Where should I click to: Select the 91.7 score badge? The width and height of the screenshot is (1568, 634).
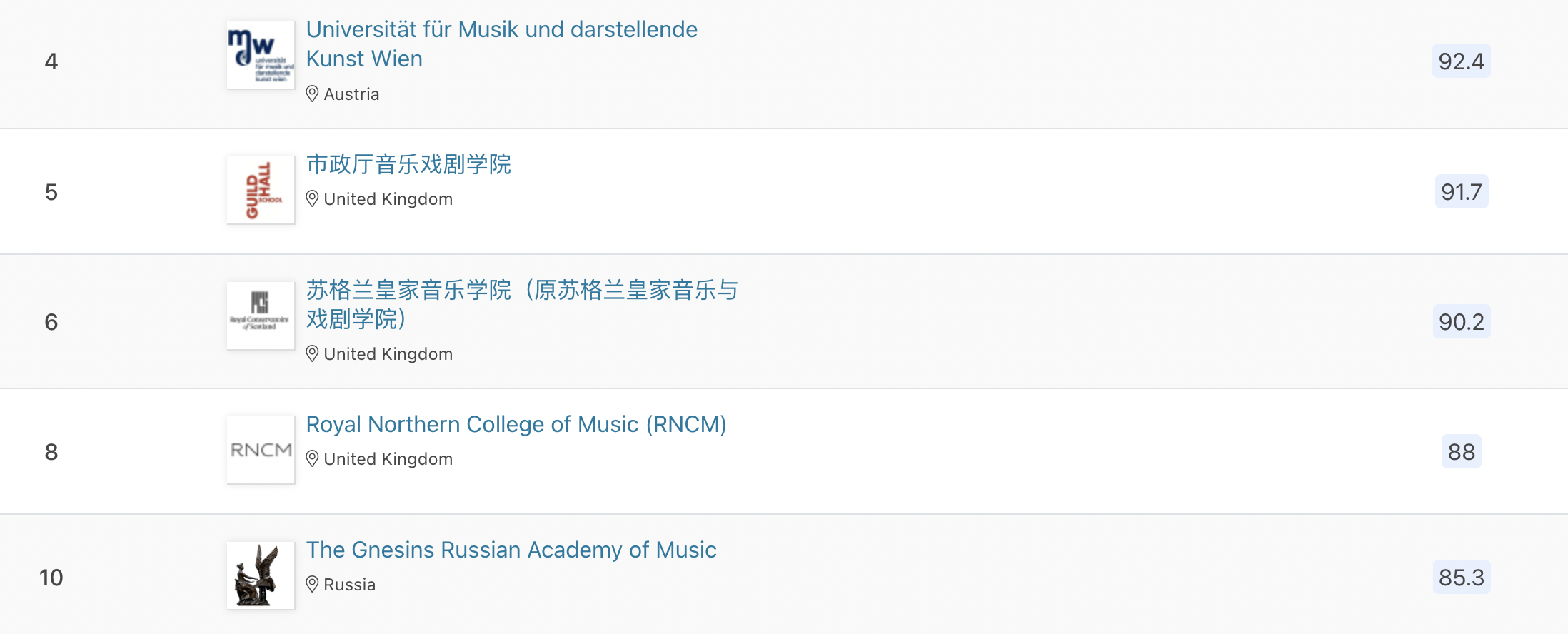[x=1462, y=191]
